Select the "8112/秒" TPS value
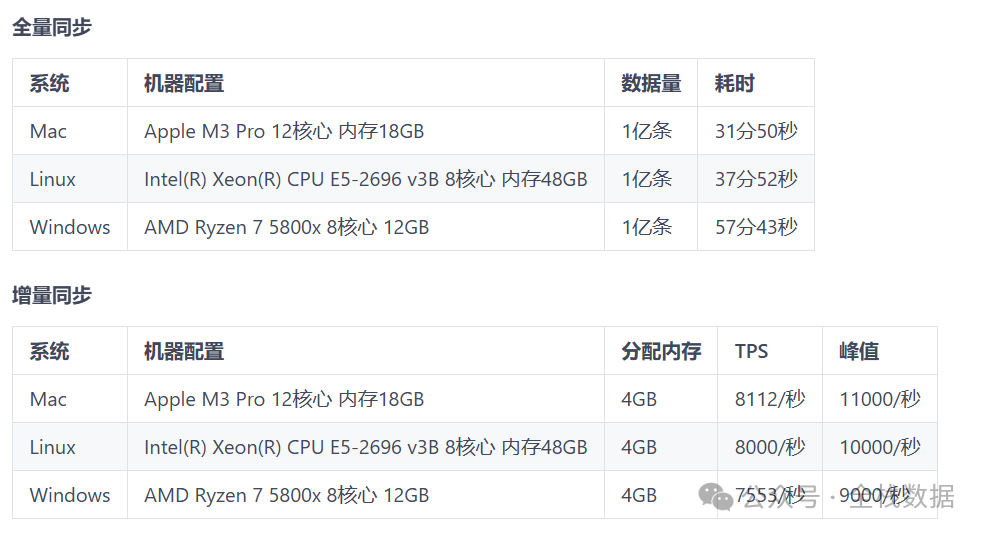Image resolution: width=985 pixels, height=535 pixels. pyautogui.click(x=769, y=399)
